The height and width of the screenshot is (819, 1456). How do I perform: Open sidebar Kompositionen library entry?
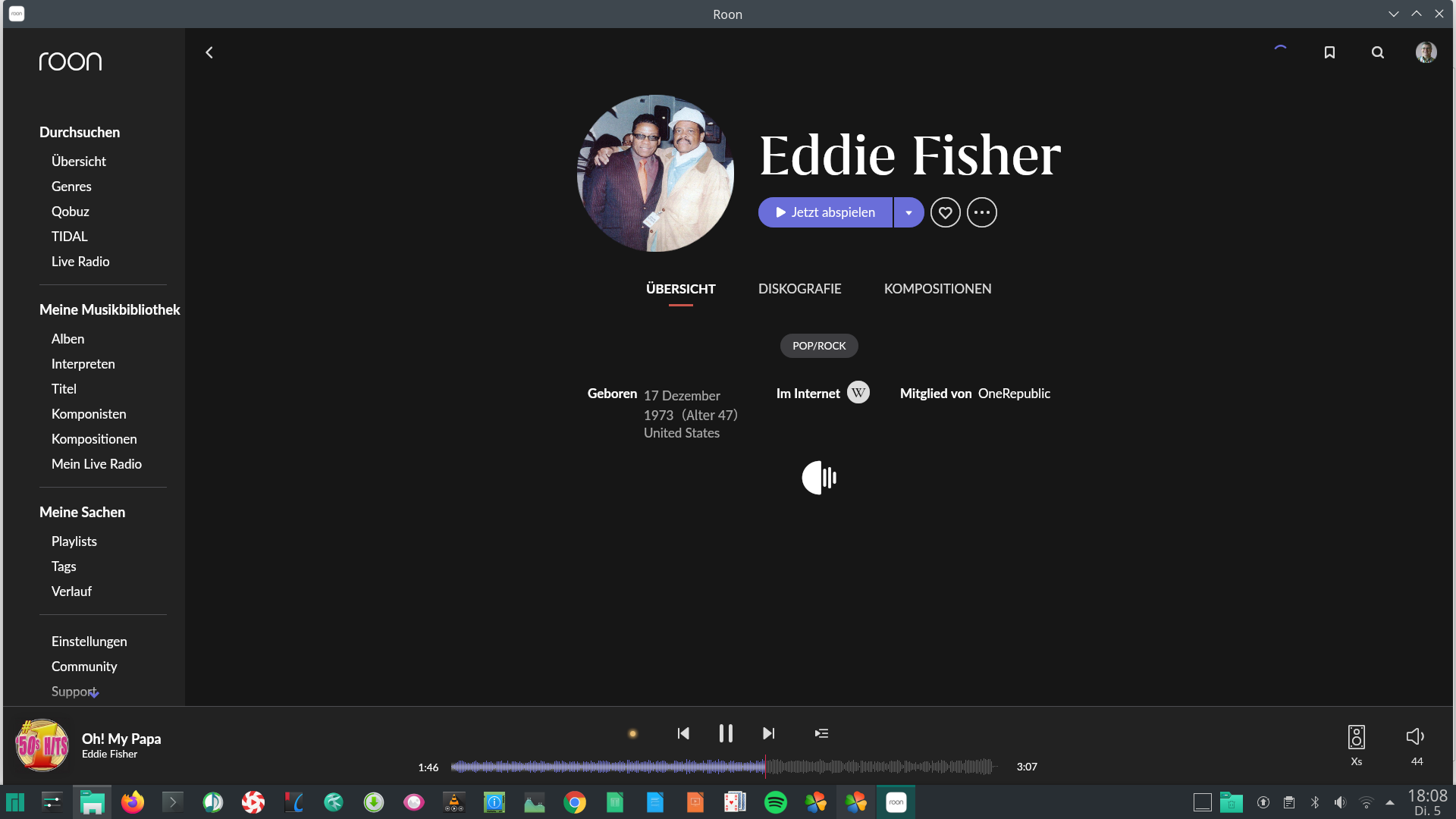[x=94, y=439]
